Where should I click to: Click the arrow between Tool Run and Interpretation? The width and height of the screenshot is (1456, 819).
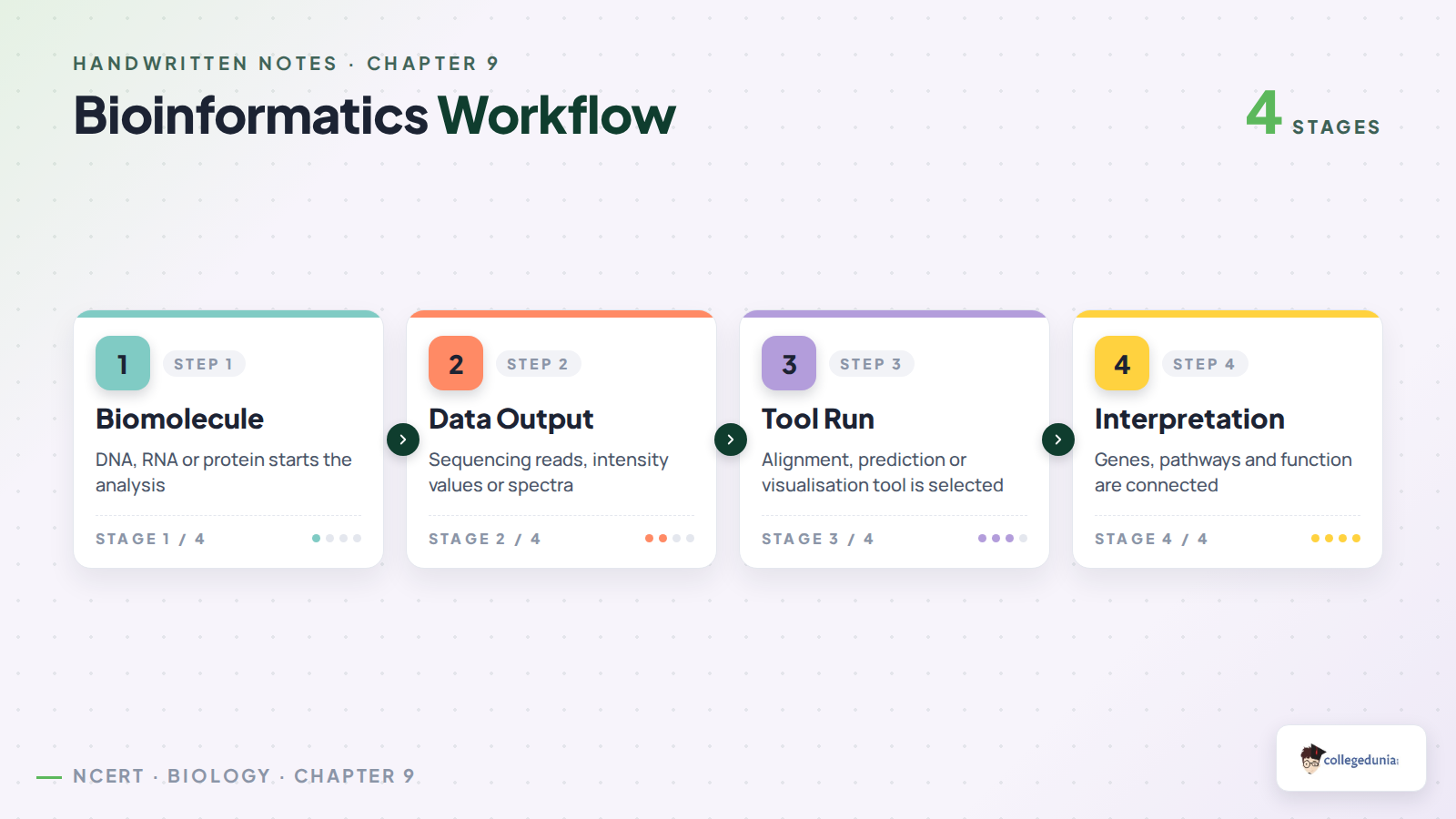(1058, 440)
